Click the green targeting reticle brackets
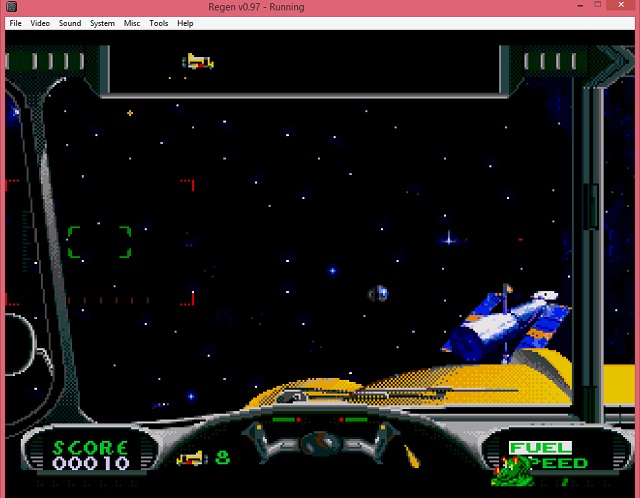The height and width of the screenshot is (498, 640). [99, 242]
